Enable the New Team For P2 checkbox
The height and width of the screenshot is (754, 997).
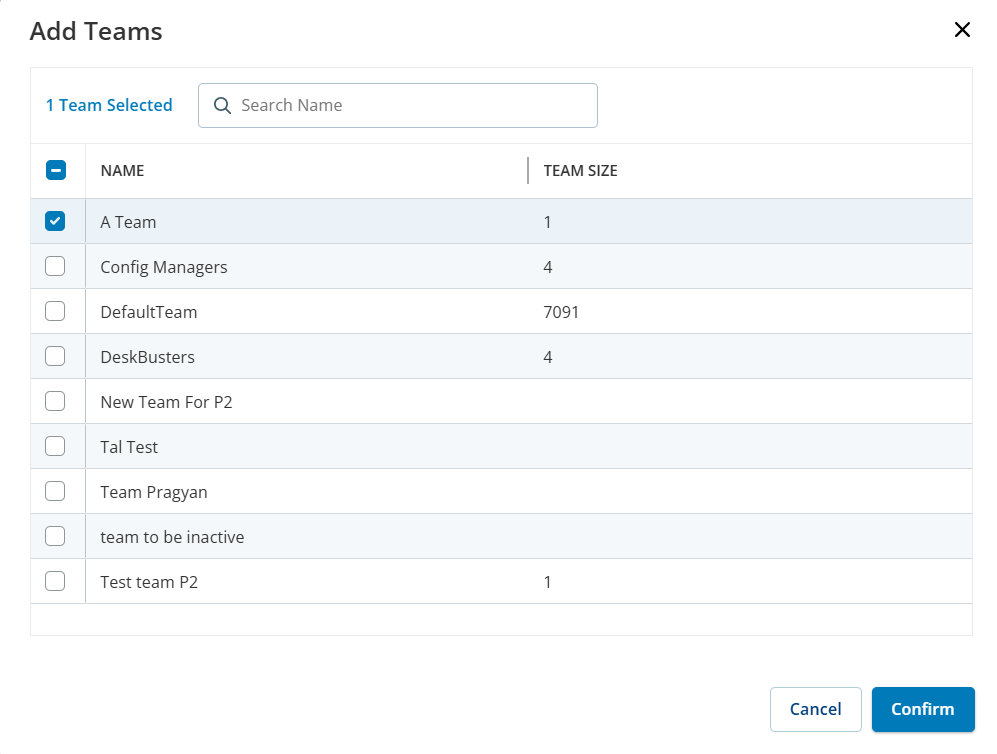click(x=56, y=401)
